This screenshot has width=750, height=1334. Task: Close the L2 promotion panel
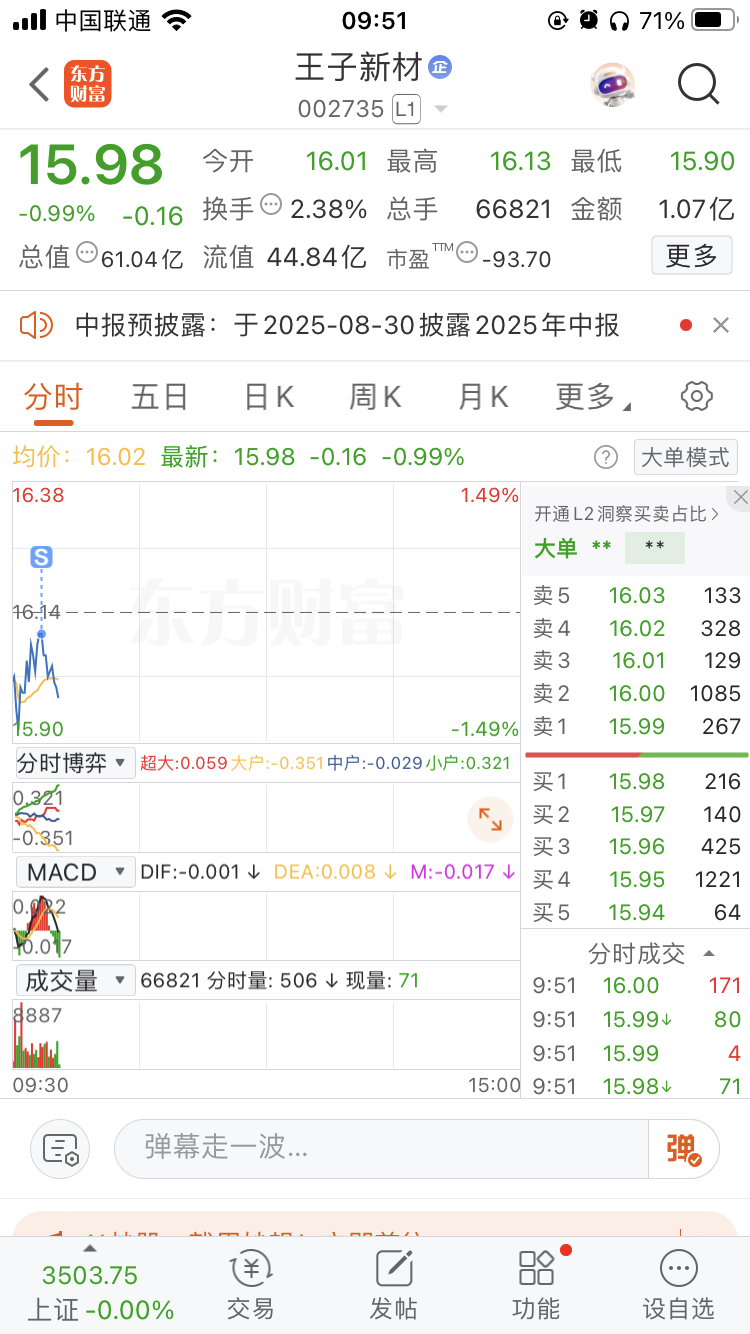(x=740, y=497)
